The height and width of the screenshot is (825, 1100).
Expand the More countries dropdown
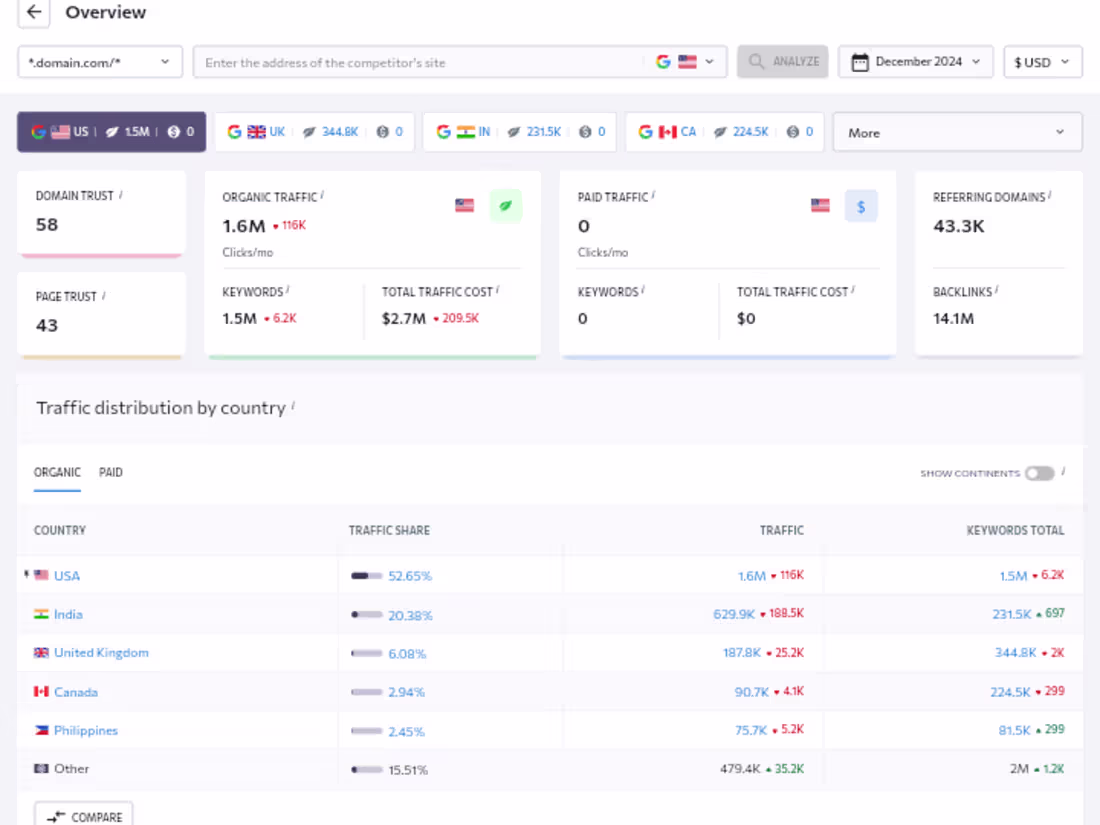(957, 132)
